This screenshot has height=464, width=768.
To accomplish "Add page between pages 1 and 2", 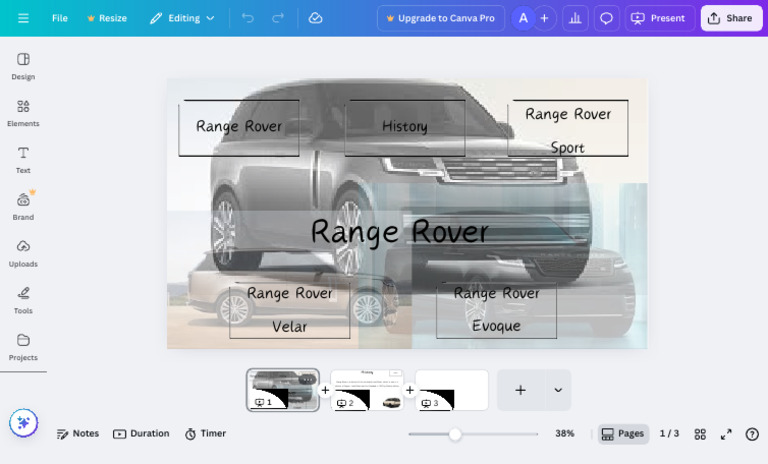I will [325, 390].
